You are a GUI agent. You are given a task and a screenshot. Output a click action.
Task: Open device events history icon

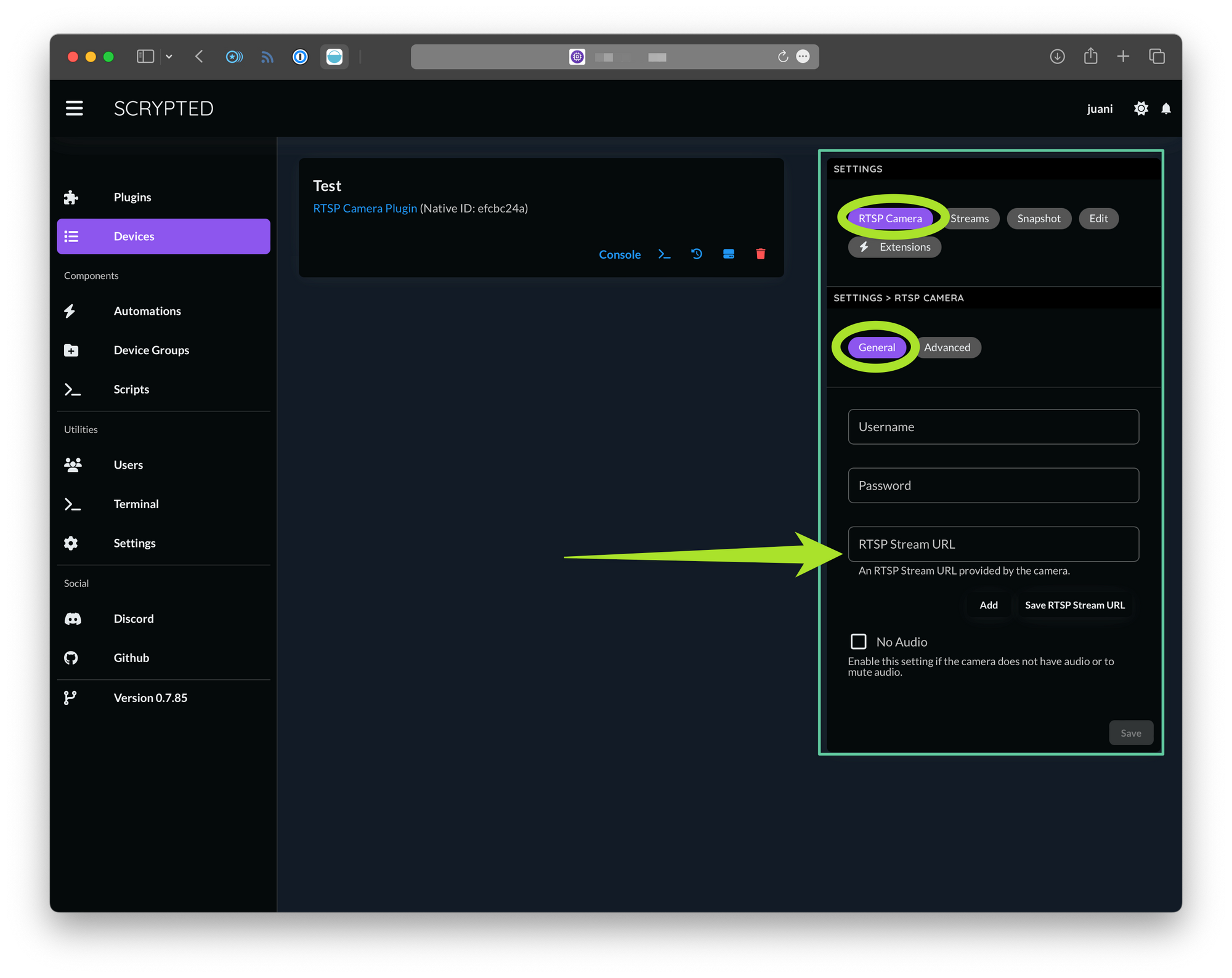point(697,254)
